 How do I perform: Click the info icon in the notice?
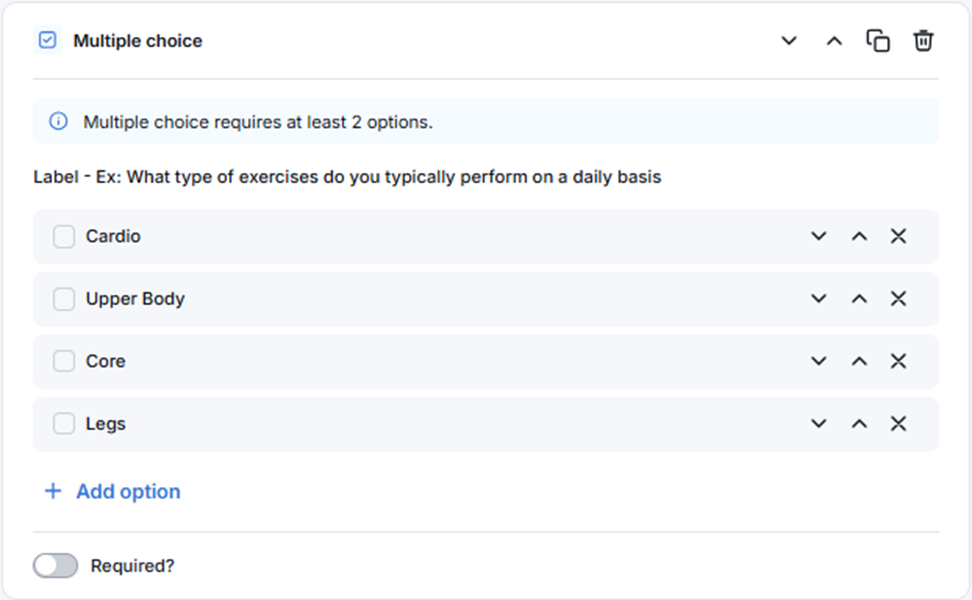(x=59, y=122)
